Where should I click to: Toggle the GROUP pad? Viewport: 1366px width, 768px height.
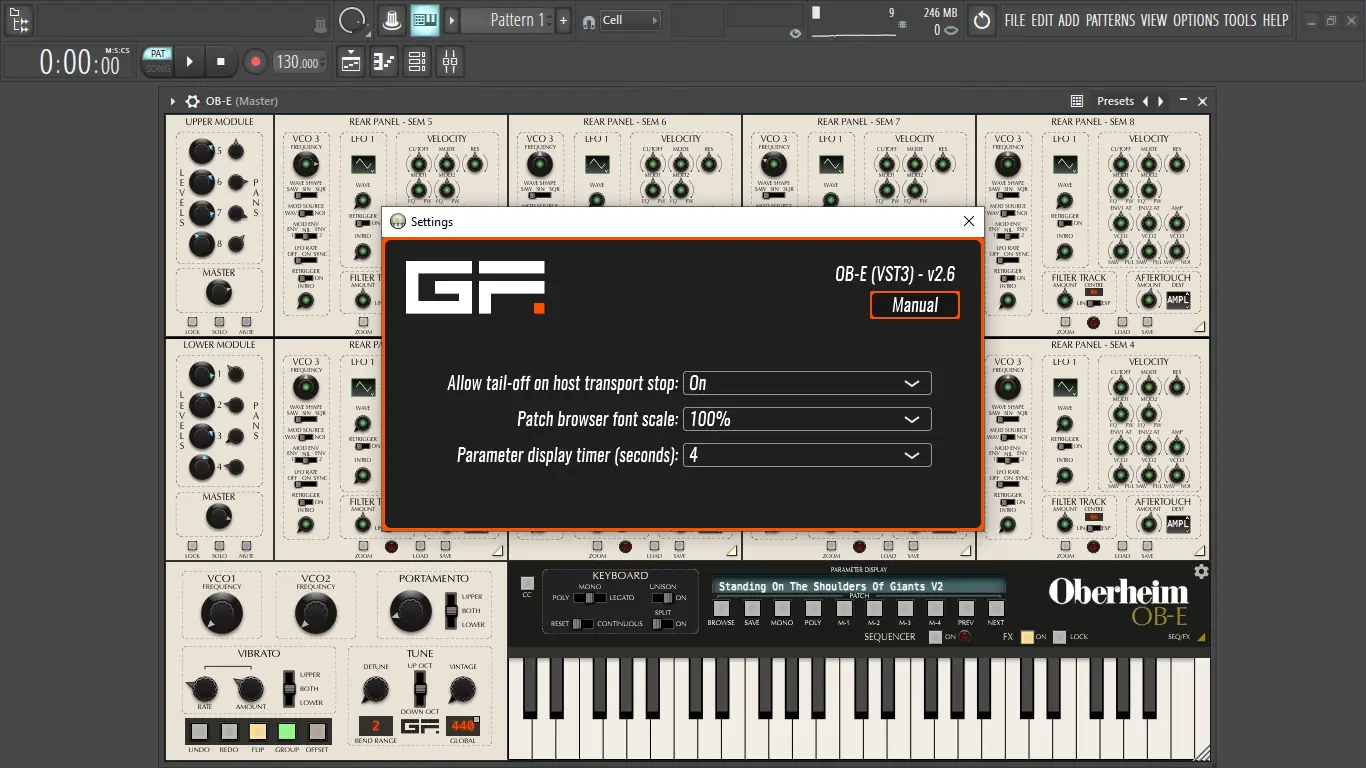coord(287,731)
